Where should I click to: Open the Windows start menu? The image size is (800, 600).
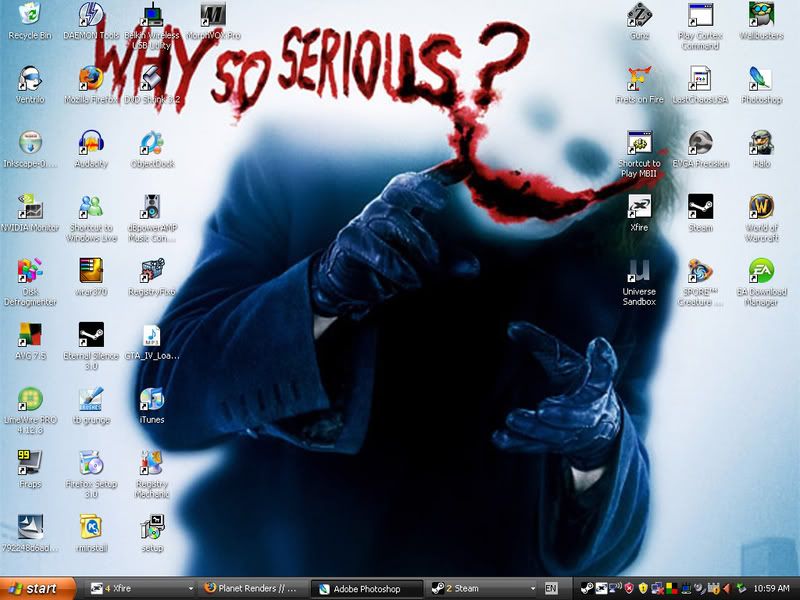point(38,588)
